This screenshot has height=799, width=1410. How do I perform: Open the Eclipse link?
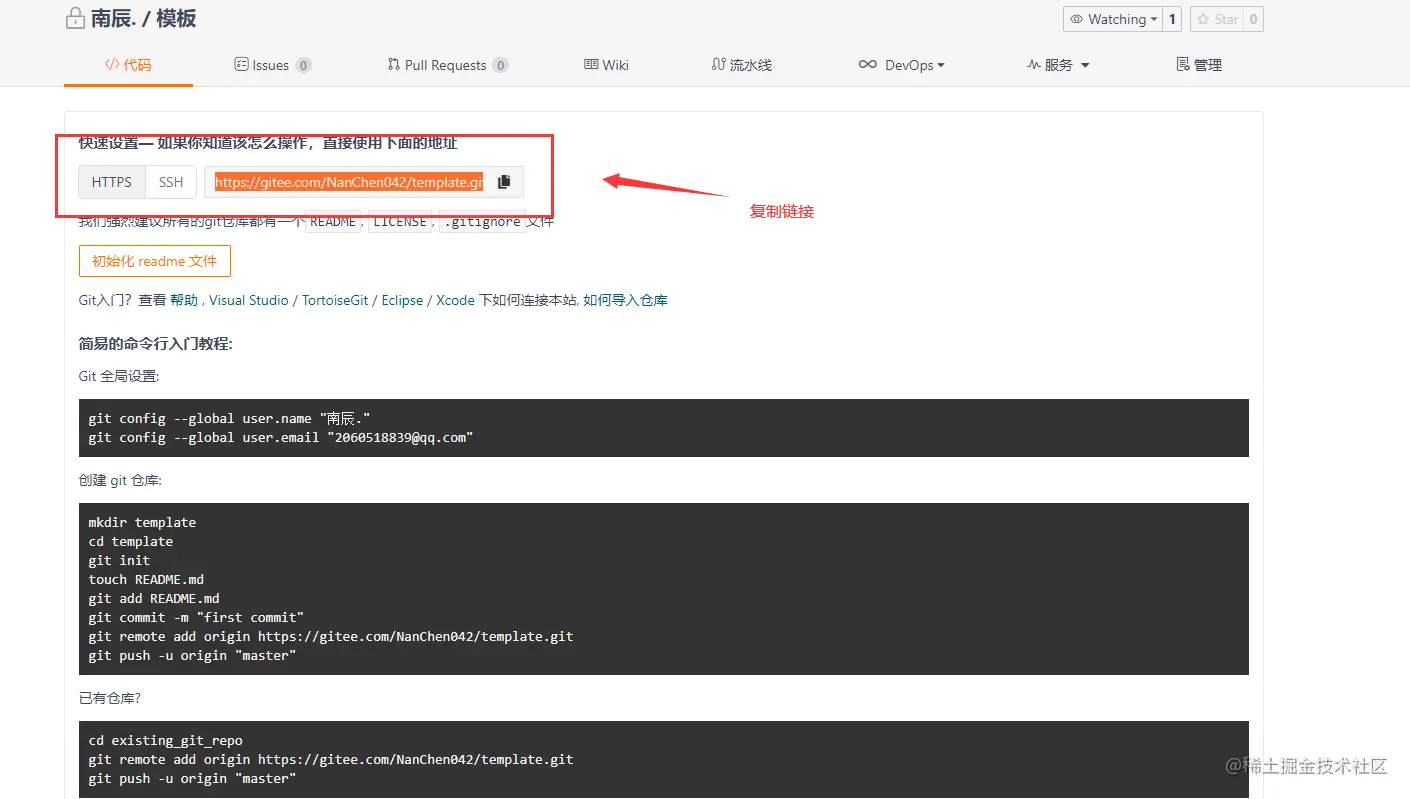point(403,300)
